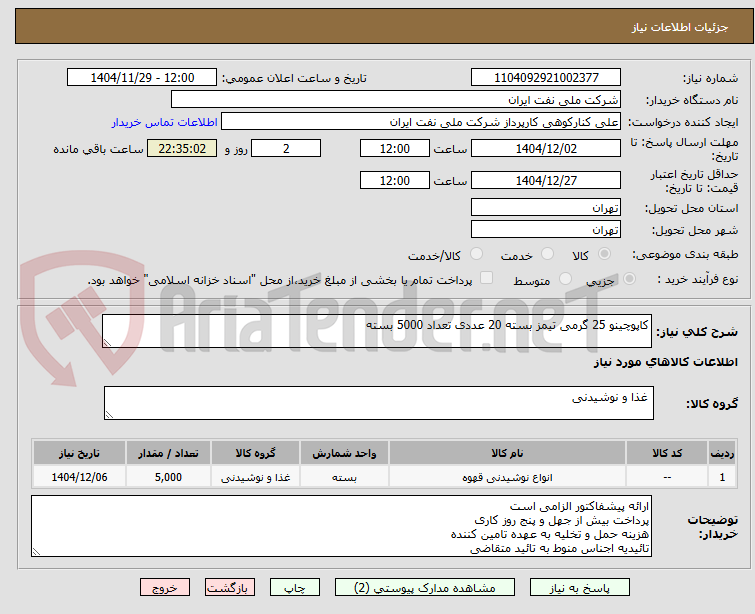755x614 pixels.
Task: Click the پاسخ به نیاز button
Action: pos(580,588)
